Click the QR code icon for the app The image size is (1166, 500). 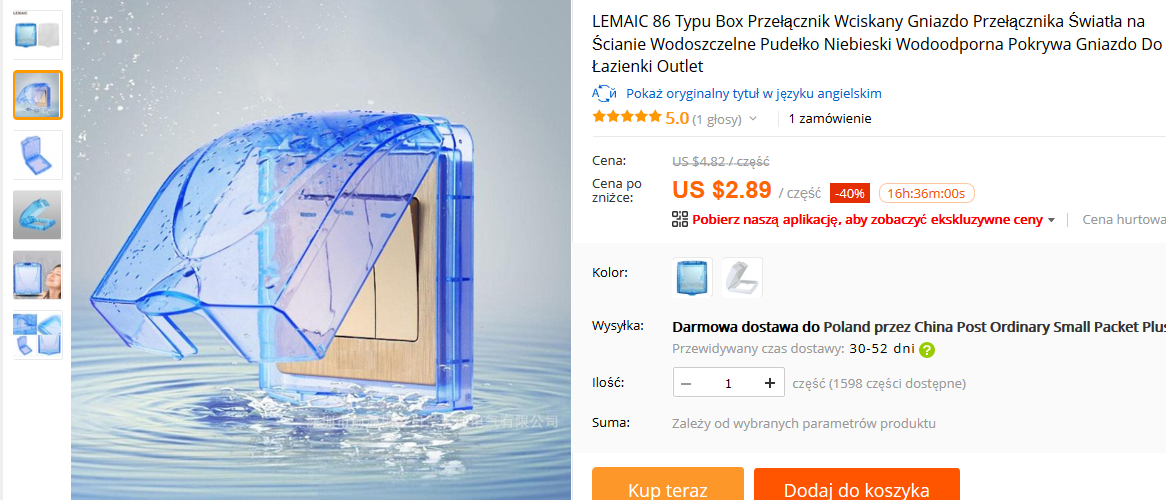[680, 219]
